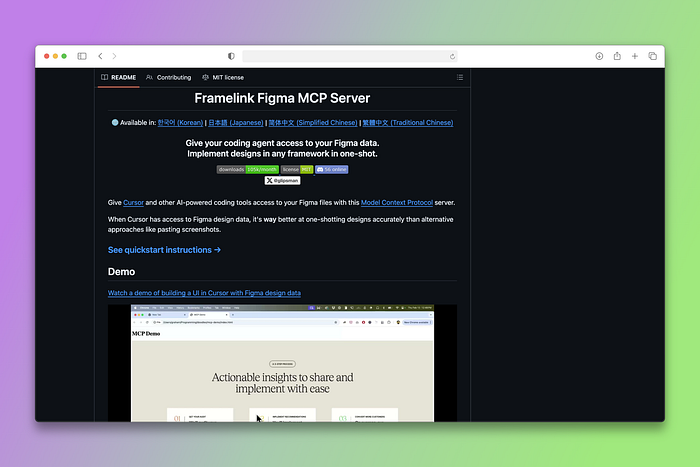Viewport: 700px width, 467px height.
Task: Click the MIT license badge
Action: click(x=297, y=170)
